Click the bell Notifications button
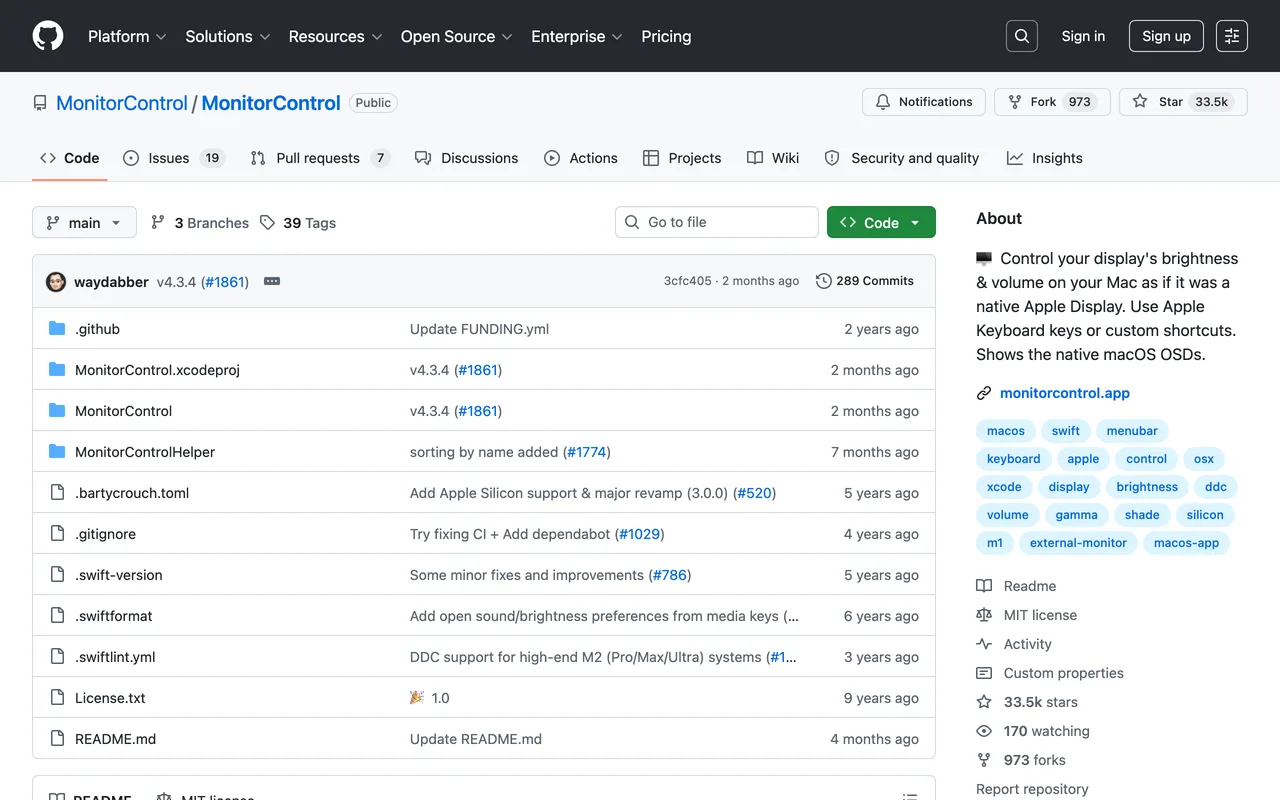This screenshot has width=1280, height=800. (924, 102)
